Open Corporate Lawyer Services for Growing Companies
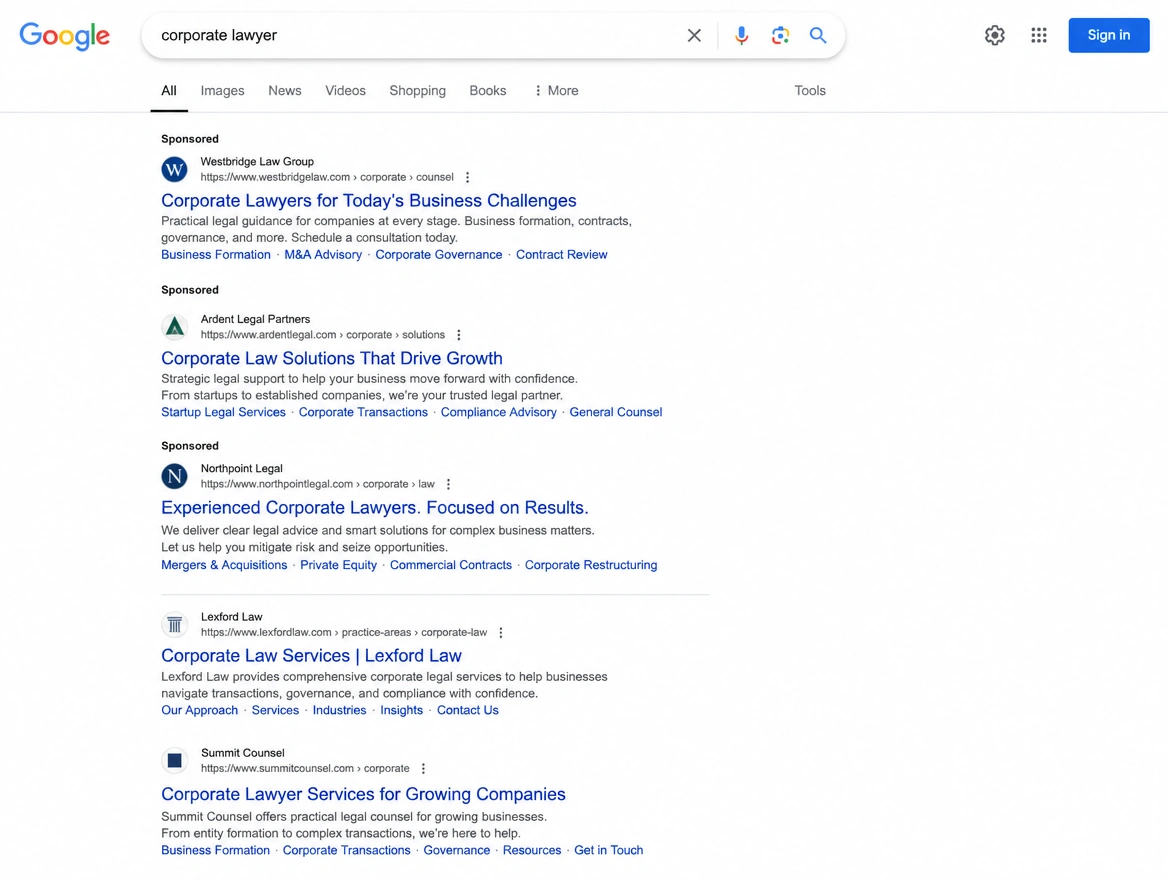Screen dimensions: 1168x880 coord(364,794)
